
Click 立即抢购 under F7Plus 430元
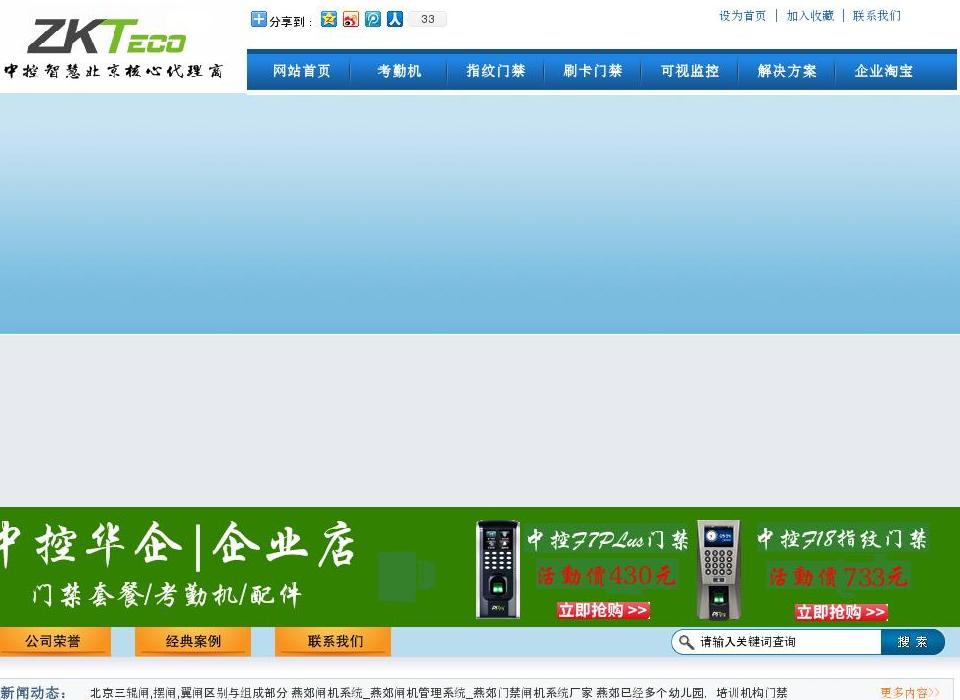[x=603, y=610]
